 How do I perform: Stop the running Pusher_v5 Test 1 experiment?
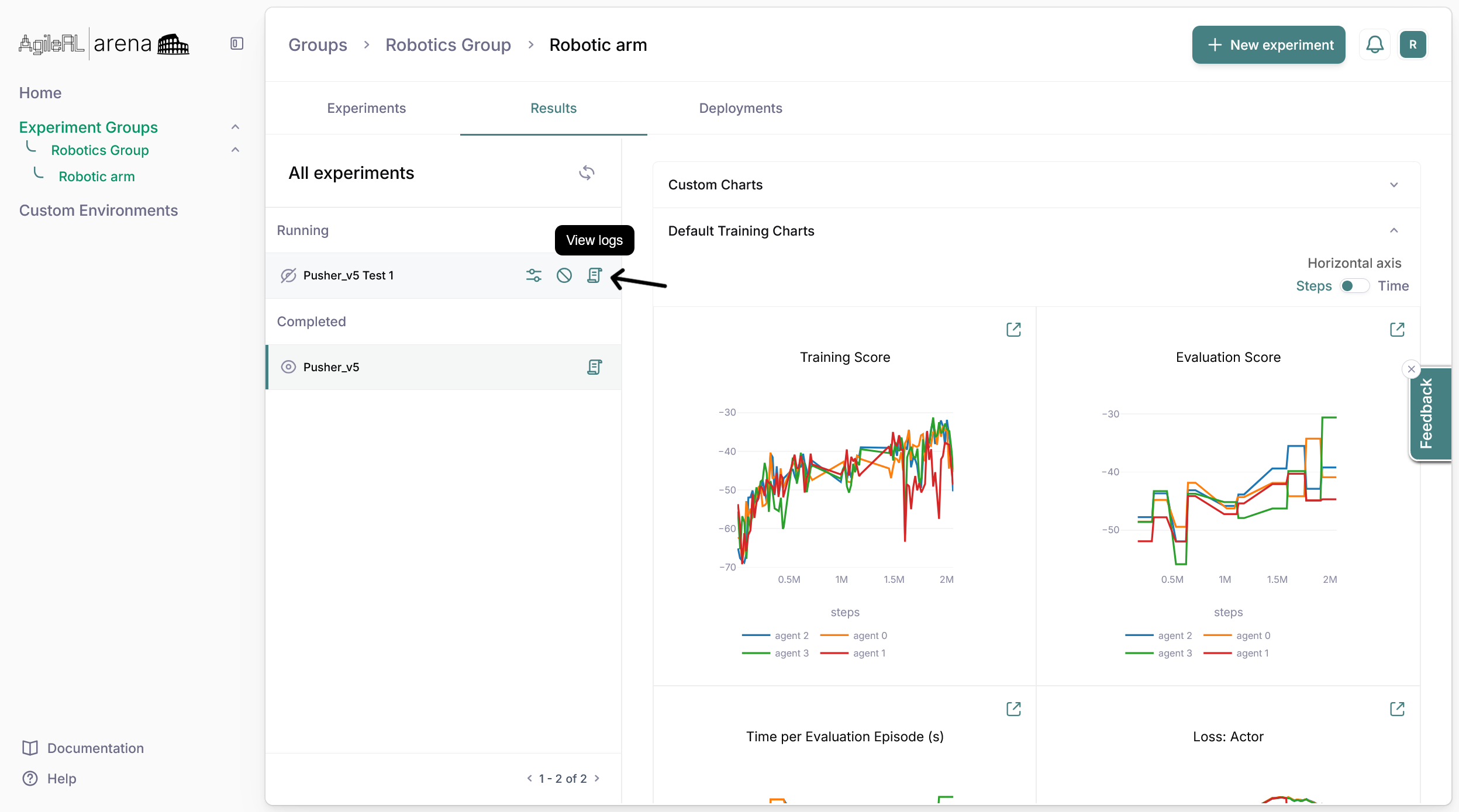click(x=564, y=275)
